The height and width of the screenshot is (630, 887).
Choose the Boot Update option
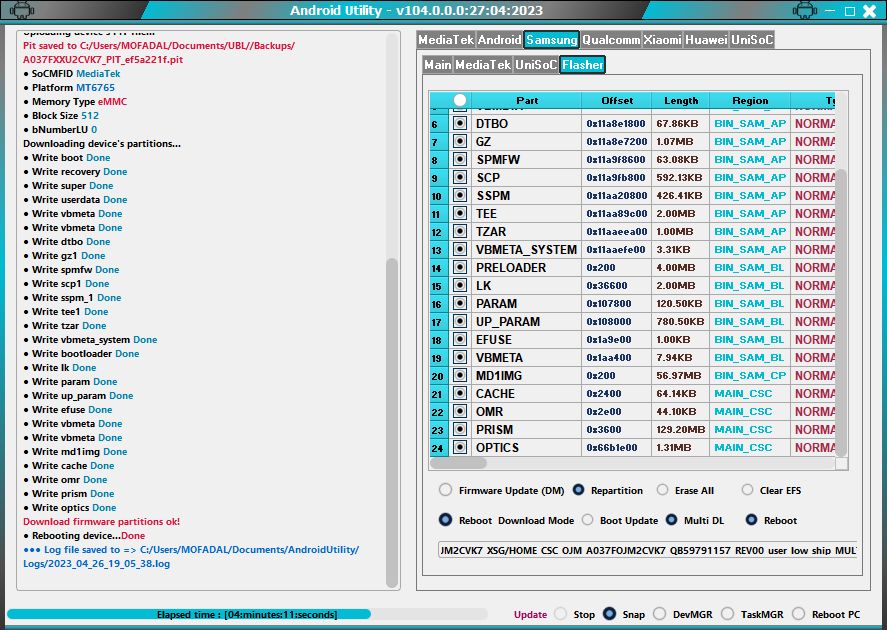coord(588,520)
